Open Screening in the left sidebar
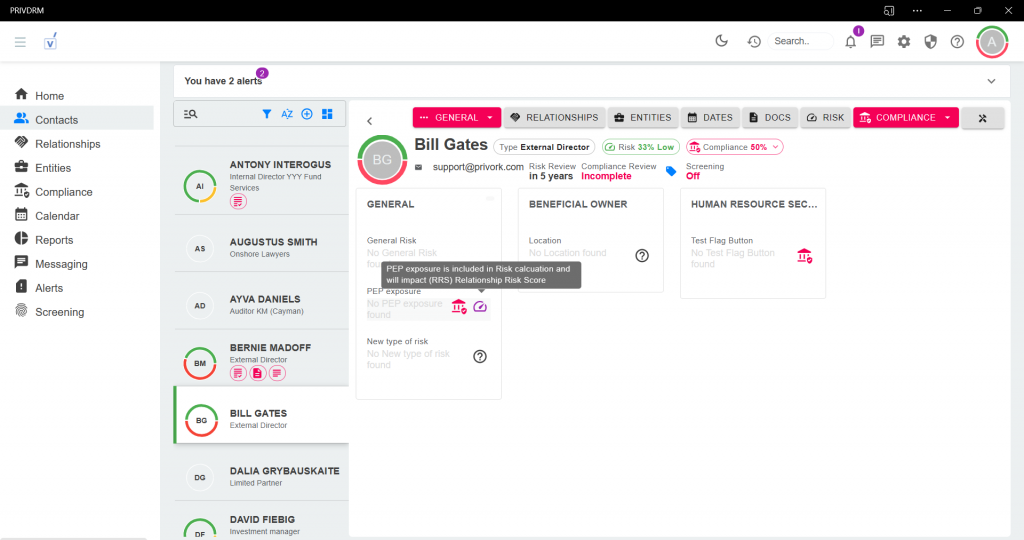 59,312
